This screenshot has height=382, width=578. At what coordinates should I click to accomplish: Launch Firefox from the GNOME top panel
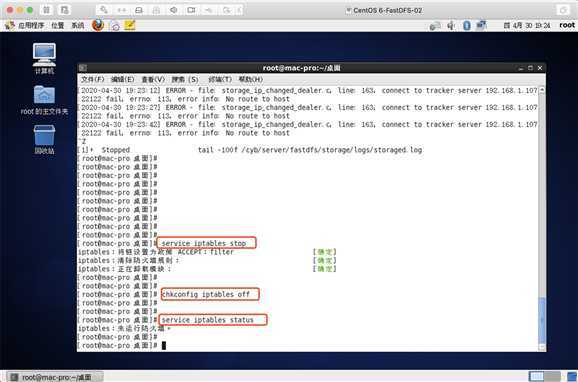[x=98, y=25]
